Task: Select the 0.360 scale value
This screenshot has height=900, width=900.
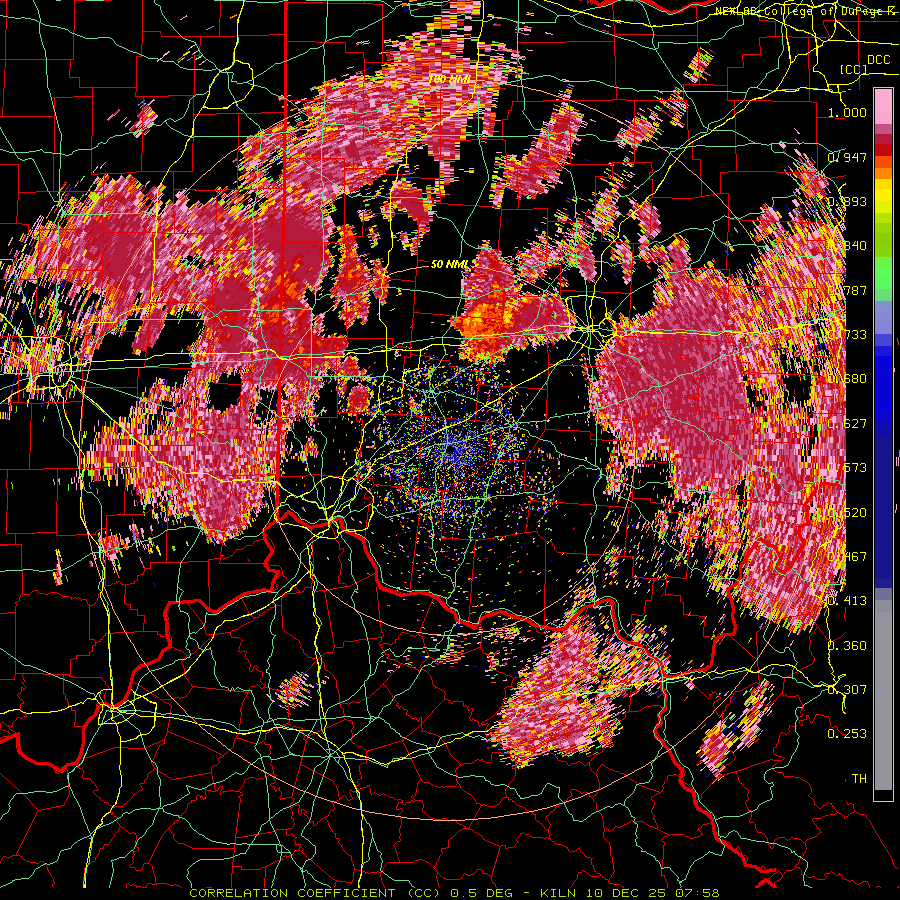Action: [847, 646]
